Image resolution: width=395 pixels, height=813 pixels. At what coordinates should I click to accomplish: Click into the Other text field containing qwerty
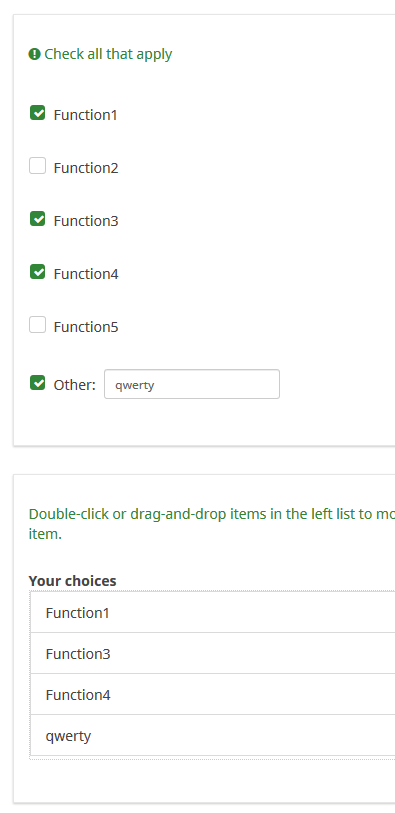[x=192, y=384]
